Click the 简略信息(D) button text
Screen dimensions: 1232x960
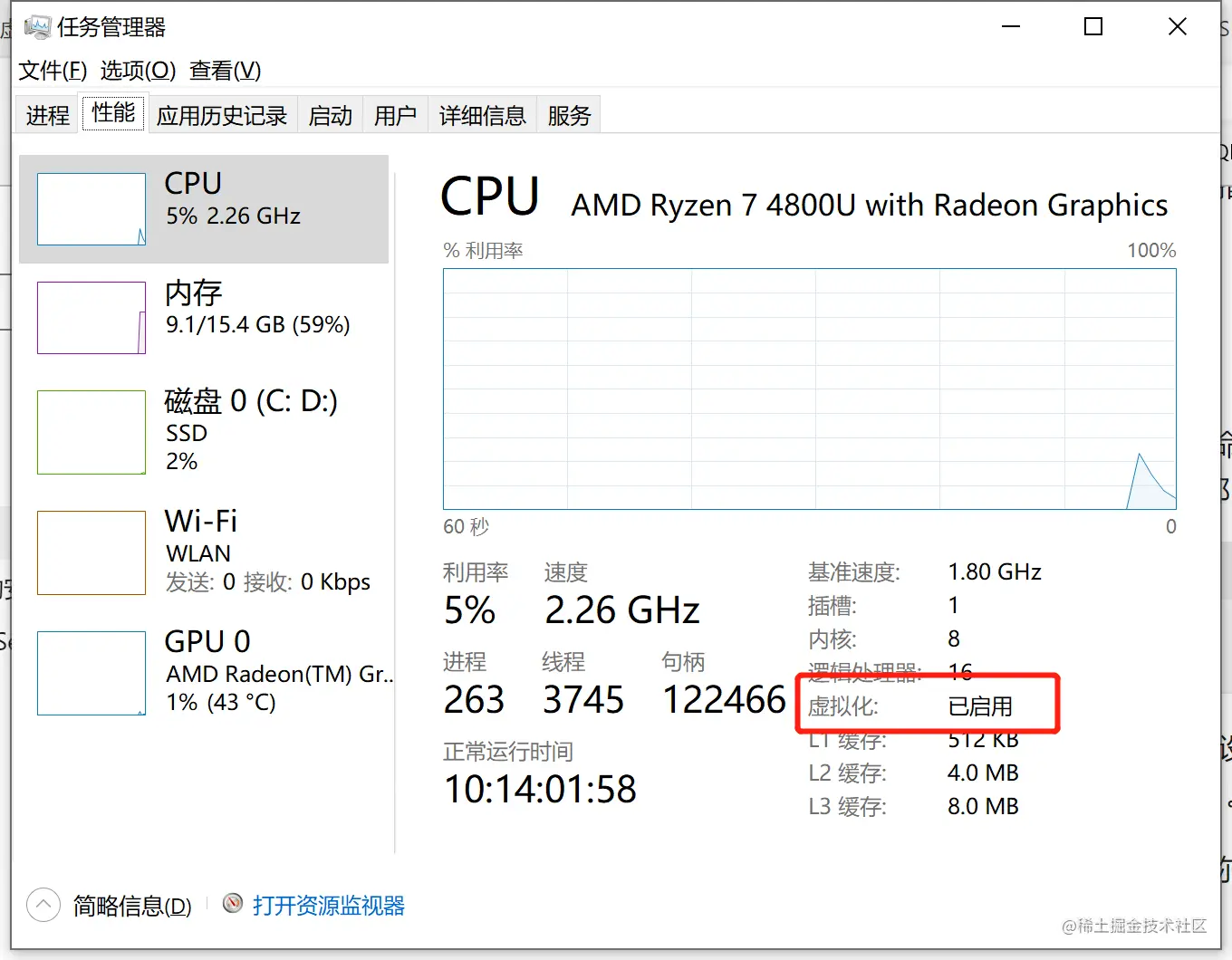132,906
